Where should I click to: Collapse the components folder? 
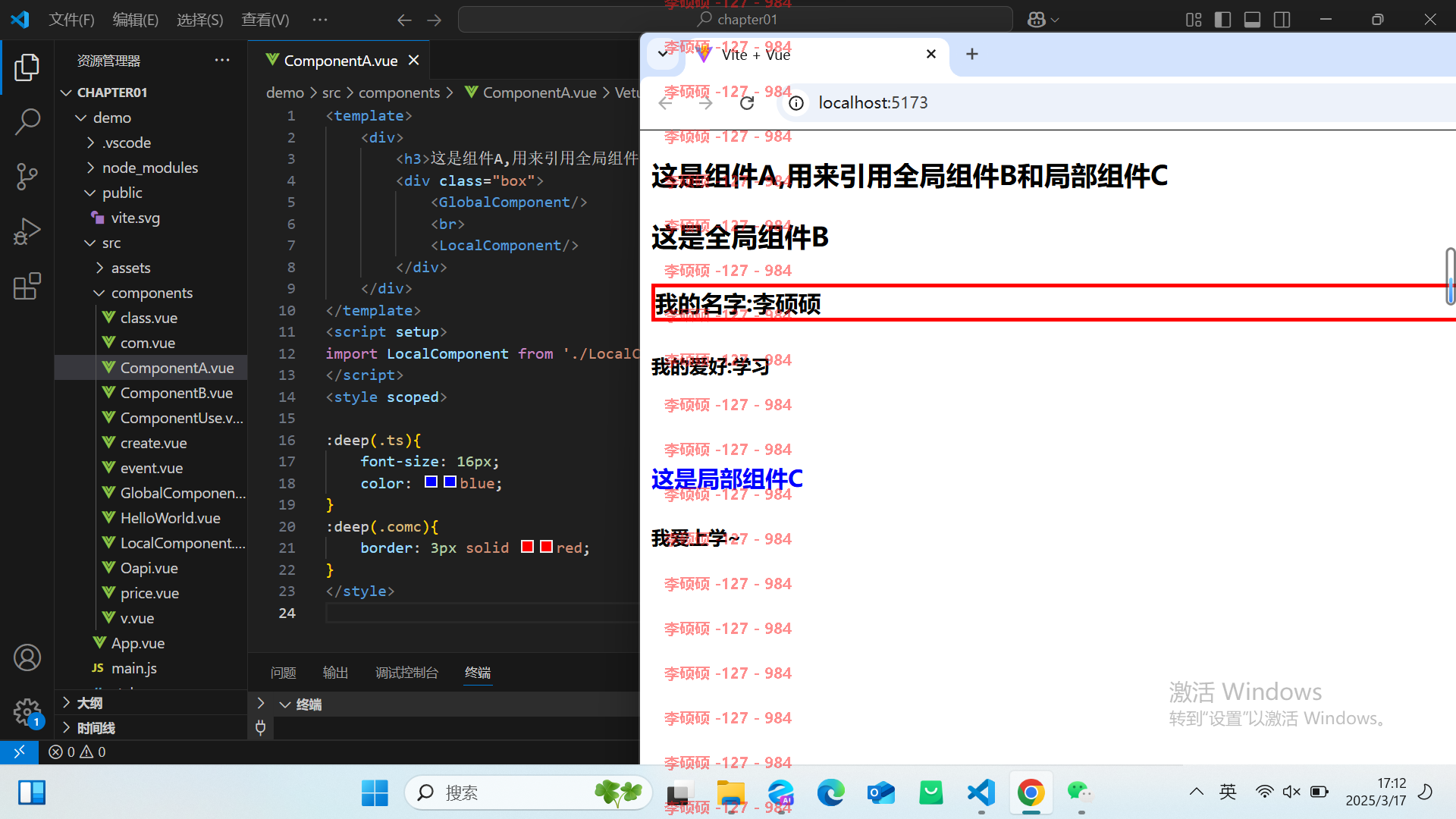click(x=99, y=293)
